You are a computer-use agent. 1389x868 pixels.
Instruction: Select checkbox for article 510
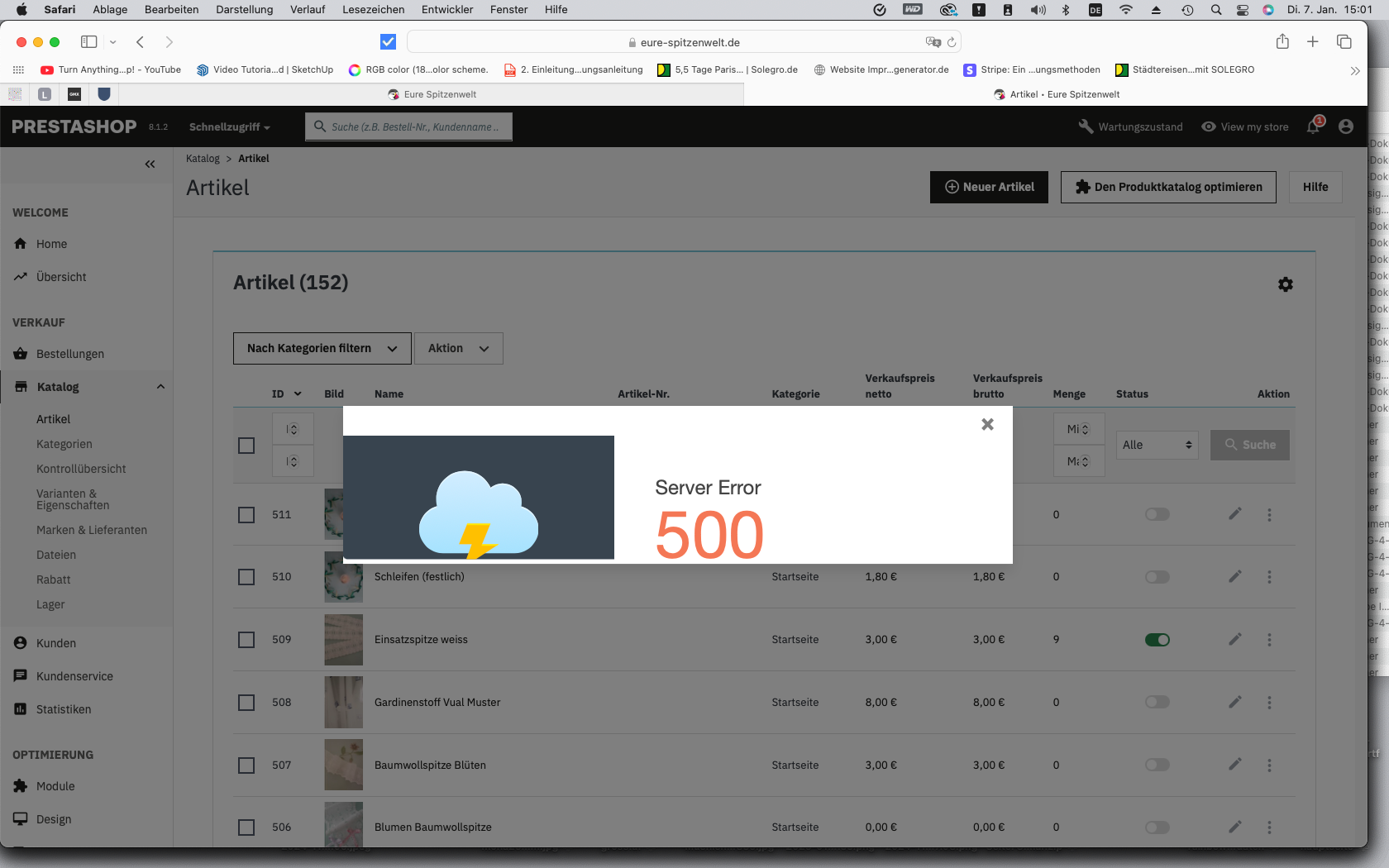point(246,576)
